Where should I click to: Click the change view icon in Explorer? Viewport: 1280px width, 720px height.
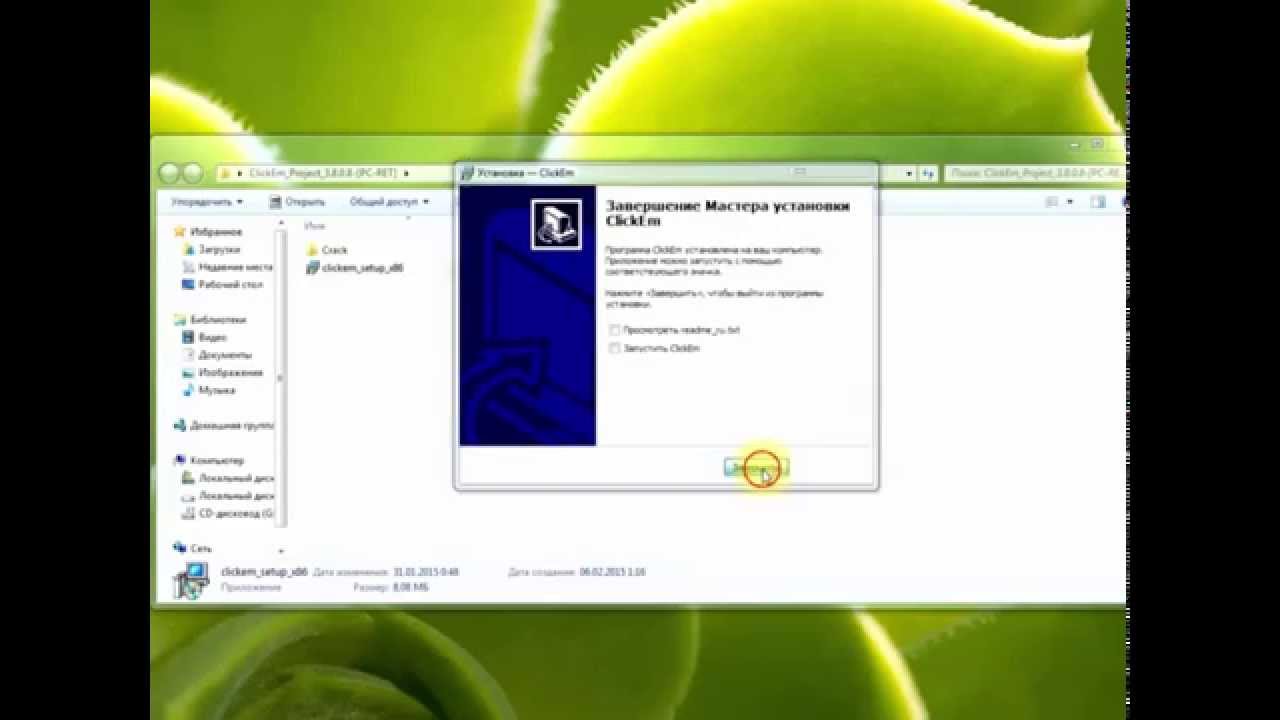click(1052, 201)
